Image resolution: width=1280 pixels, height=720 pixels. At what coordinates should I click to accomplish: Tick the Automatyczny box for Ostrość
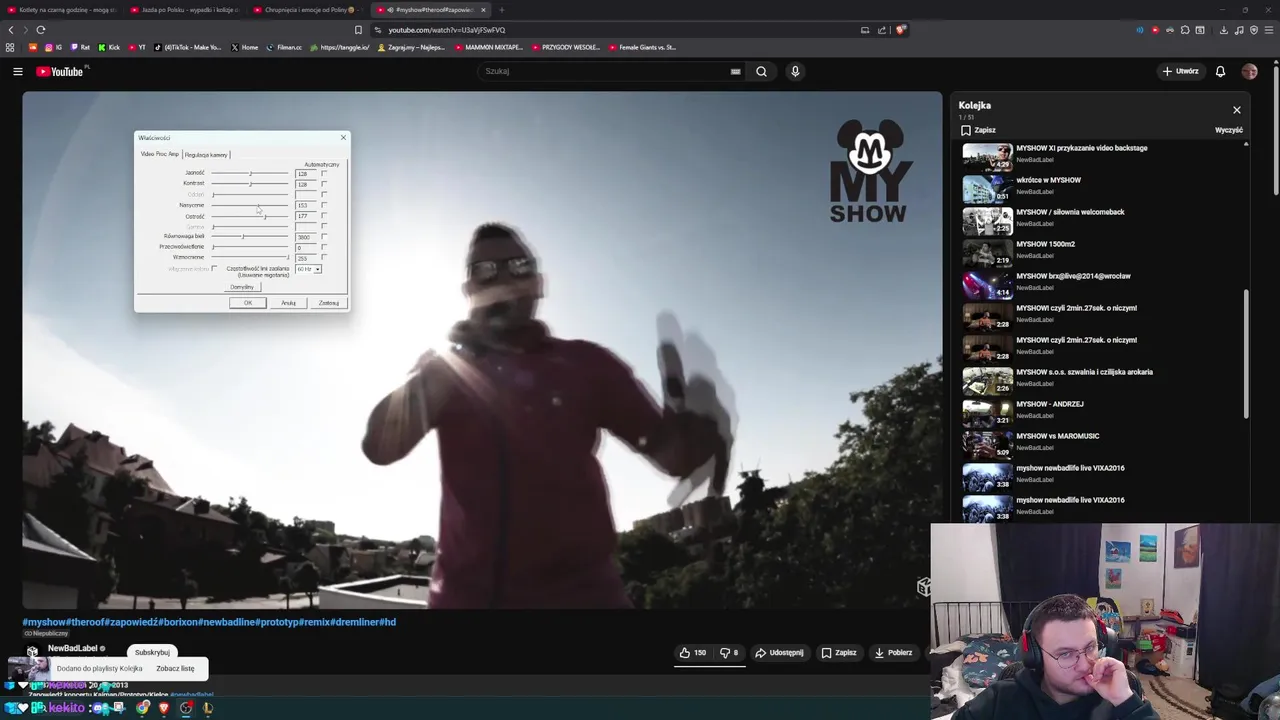pos(324,216)
